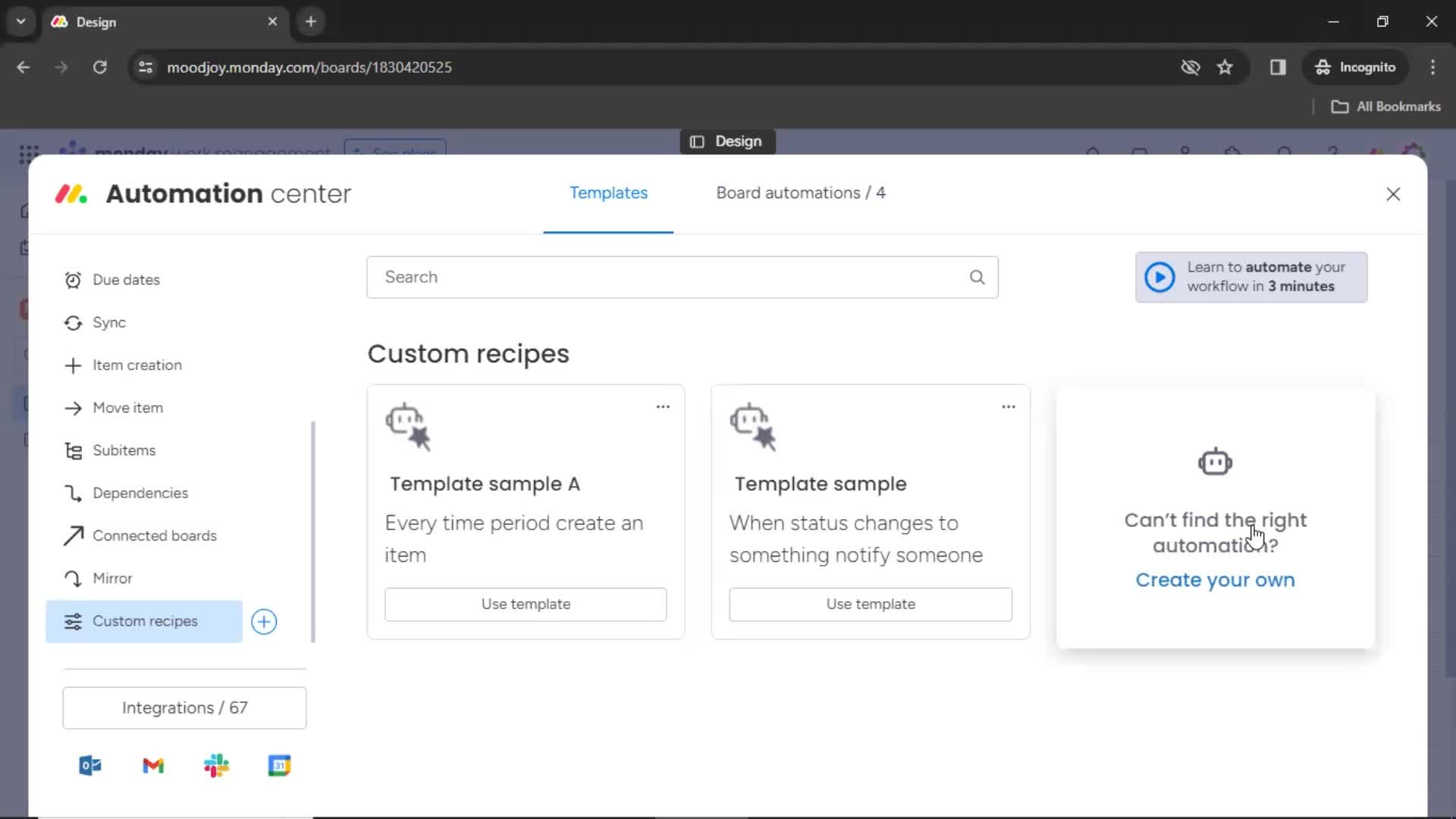Use Template sample A automation
Image resolution: width=1456 pixels, height=819 pixels.
click(x=526, y=604)
